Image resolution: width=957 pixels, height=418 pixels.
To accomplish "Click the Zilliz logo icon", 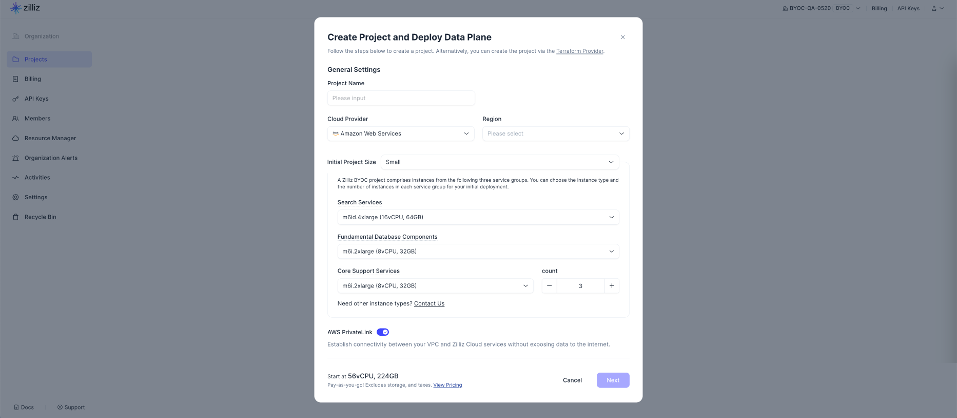I will [16, 8].
